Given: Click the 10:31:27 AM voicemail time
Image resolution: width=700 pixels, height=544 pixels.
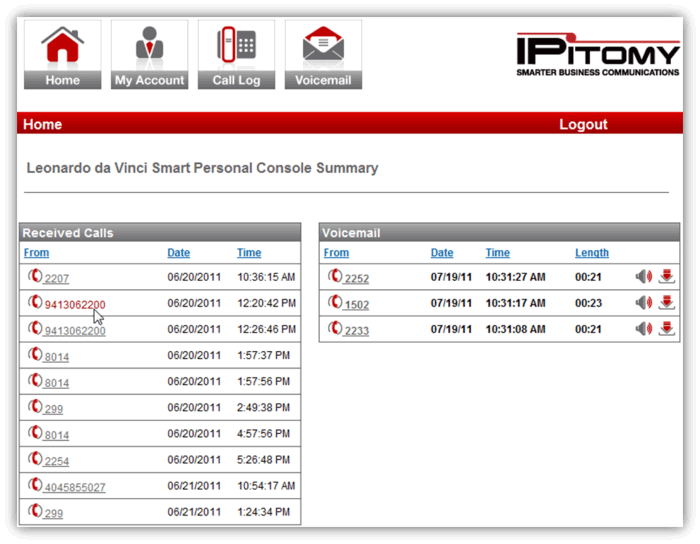Looking at the screenshot, I should pos(516,277).
